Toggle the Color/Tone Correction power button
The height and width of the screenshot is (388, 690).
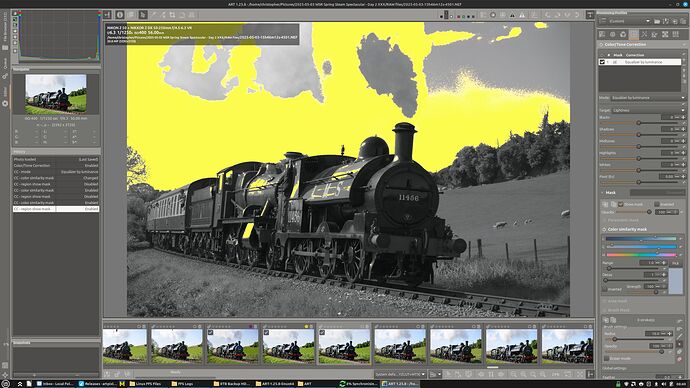(x=601, y=44)
